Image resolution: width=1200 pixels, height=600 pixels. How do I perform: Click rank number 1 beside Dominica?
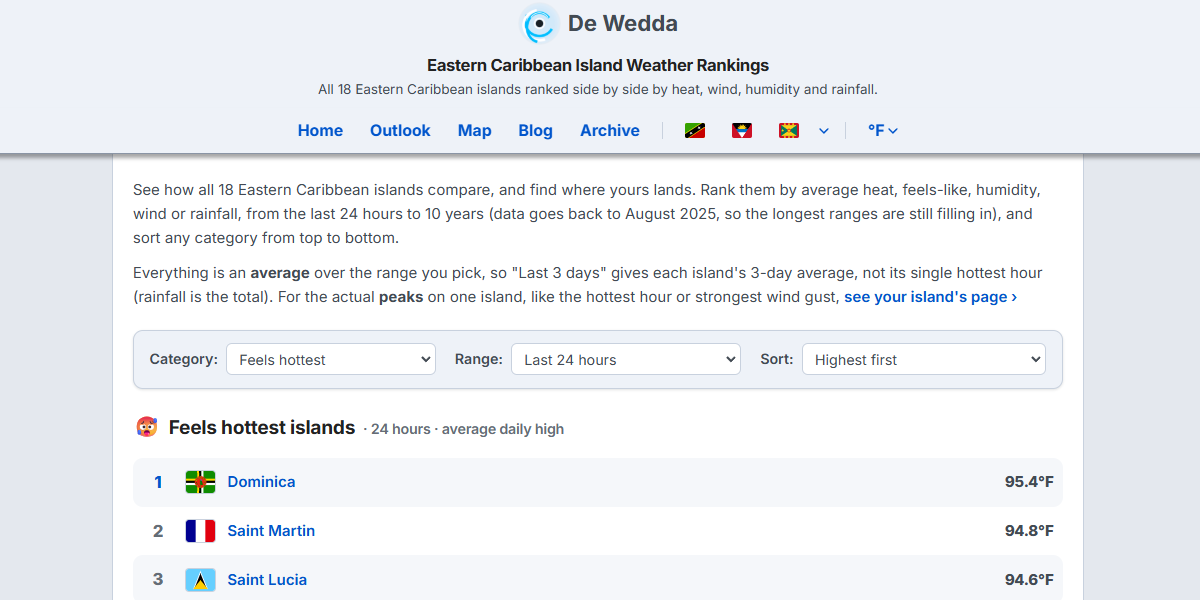point(158,482)
